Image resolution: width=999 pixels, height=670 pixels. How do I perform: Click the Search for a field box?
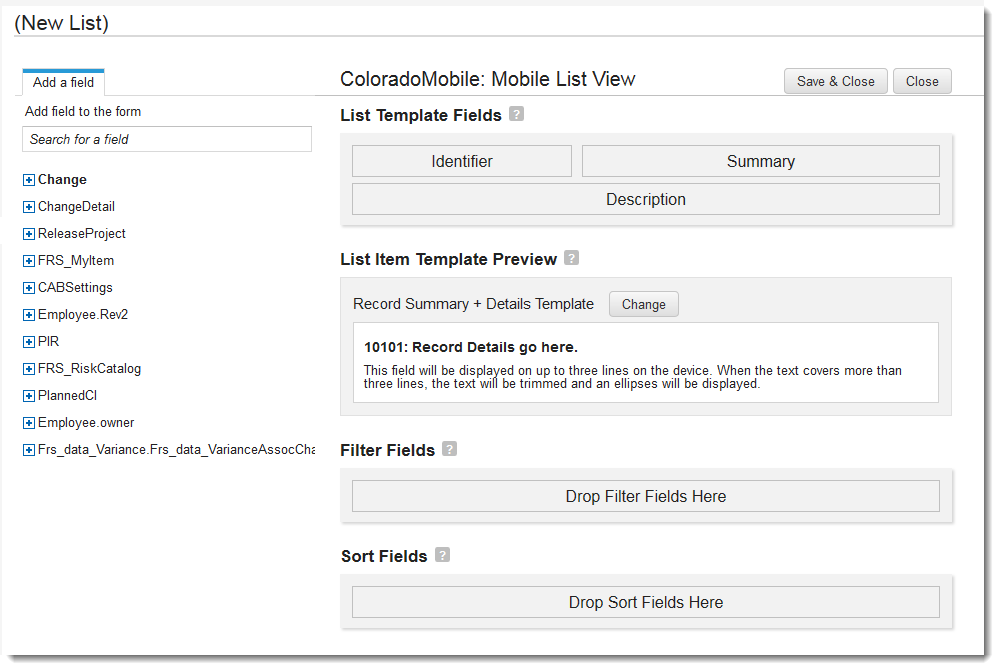(x=166, y=139)
